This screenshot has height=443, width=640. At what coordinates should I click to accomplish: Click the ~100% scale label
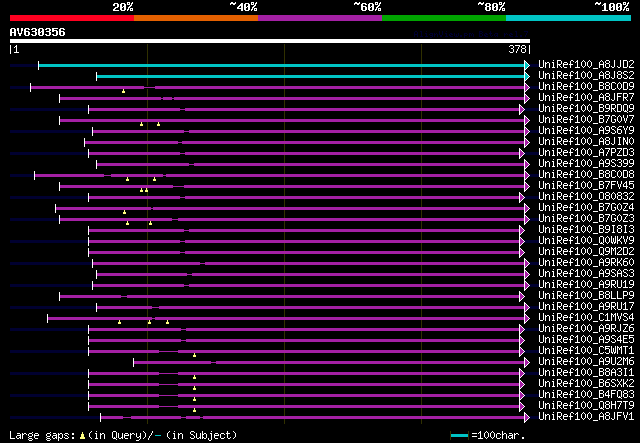tap(611, 7)
